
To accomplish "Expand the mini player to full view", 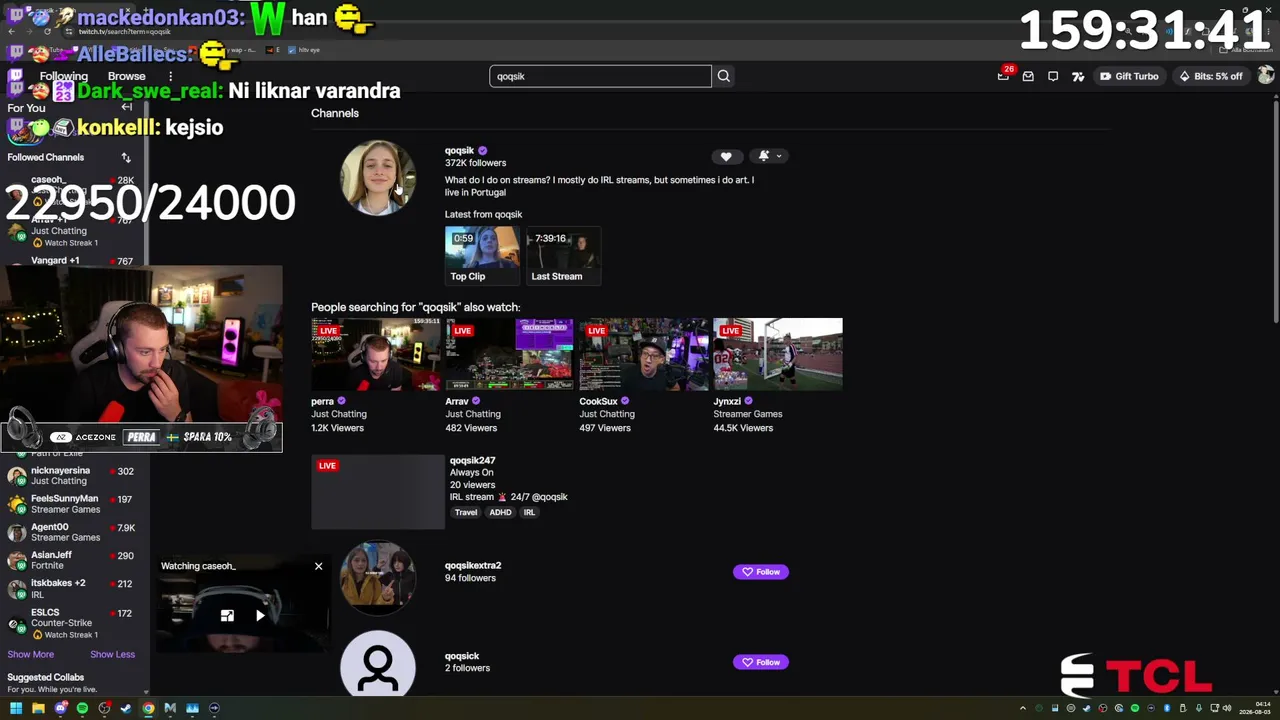I will click(x=227, y=616).
